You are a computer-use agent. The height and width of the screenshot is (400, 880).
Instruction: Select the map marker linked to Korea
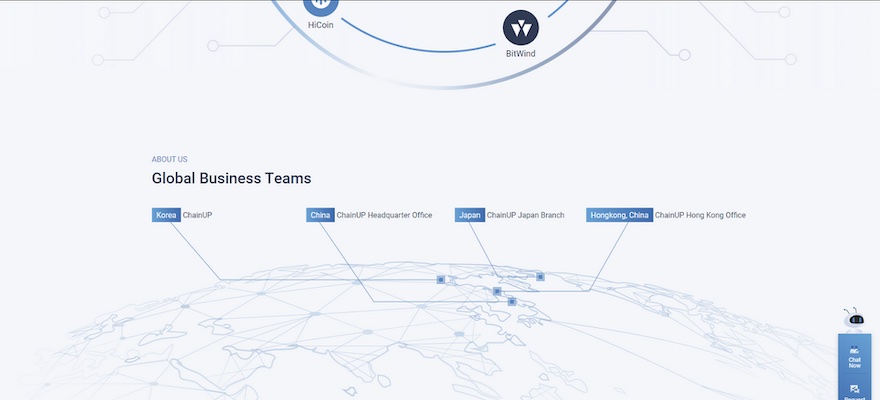[x=440, y=280]
